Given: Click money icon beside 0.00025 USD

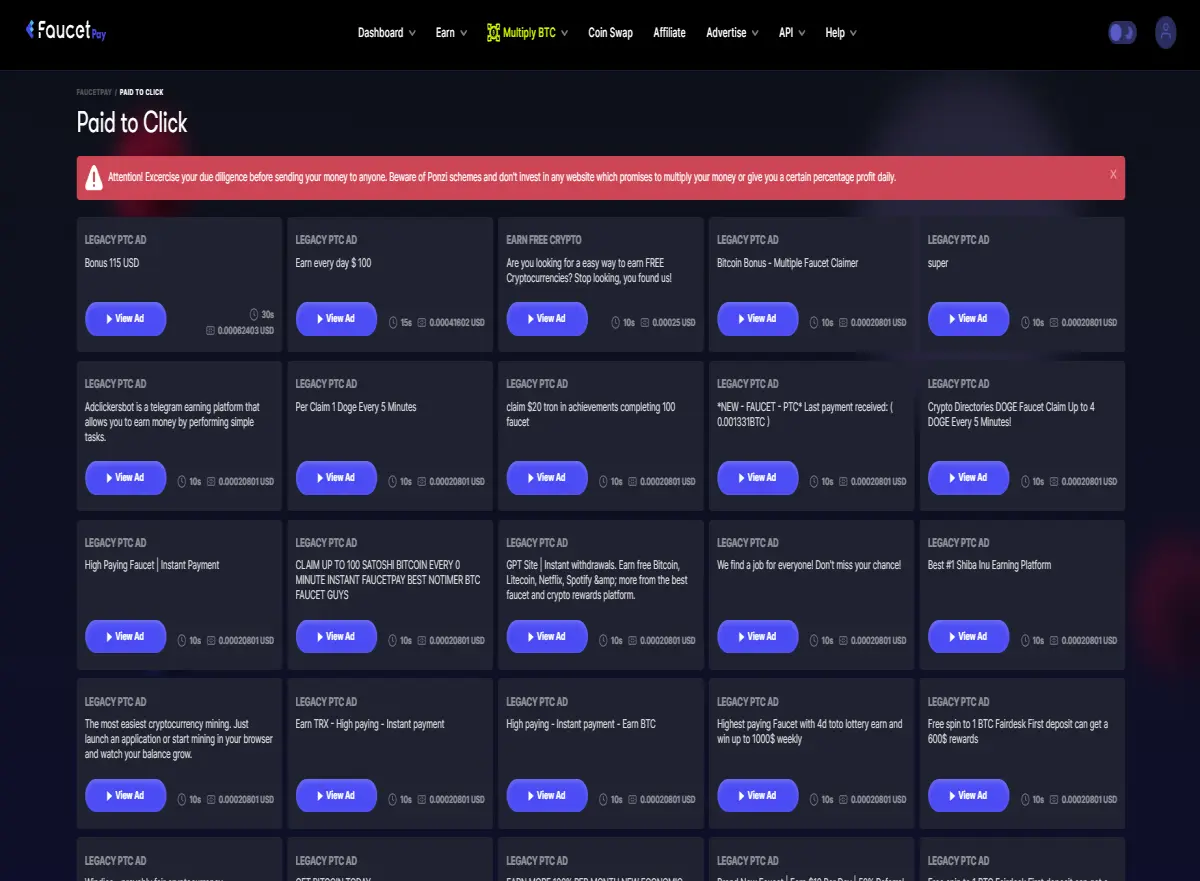Looking at the screenshot, I should 645,323.
